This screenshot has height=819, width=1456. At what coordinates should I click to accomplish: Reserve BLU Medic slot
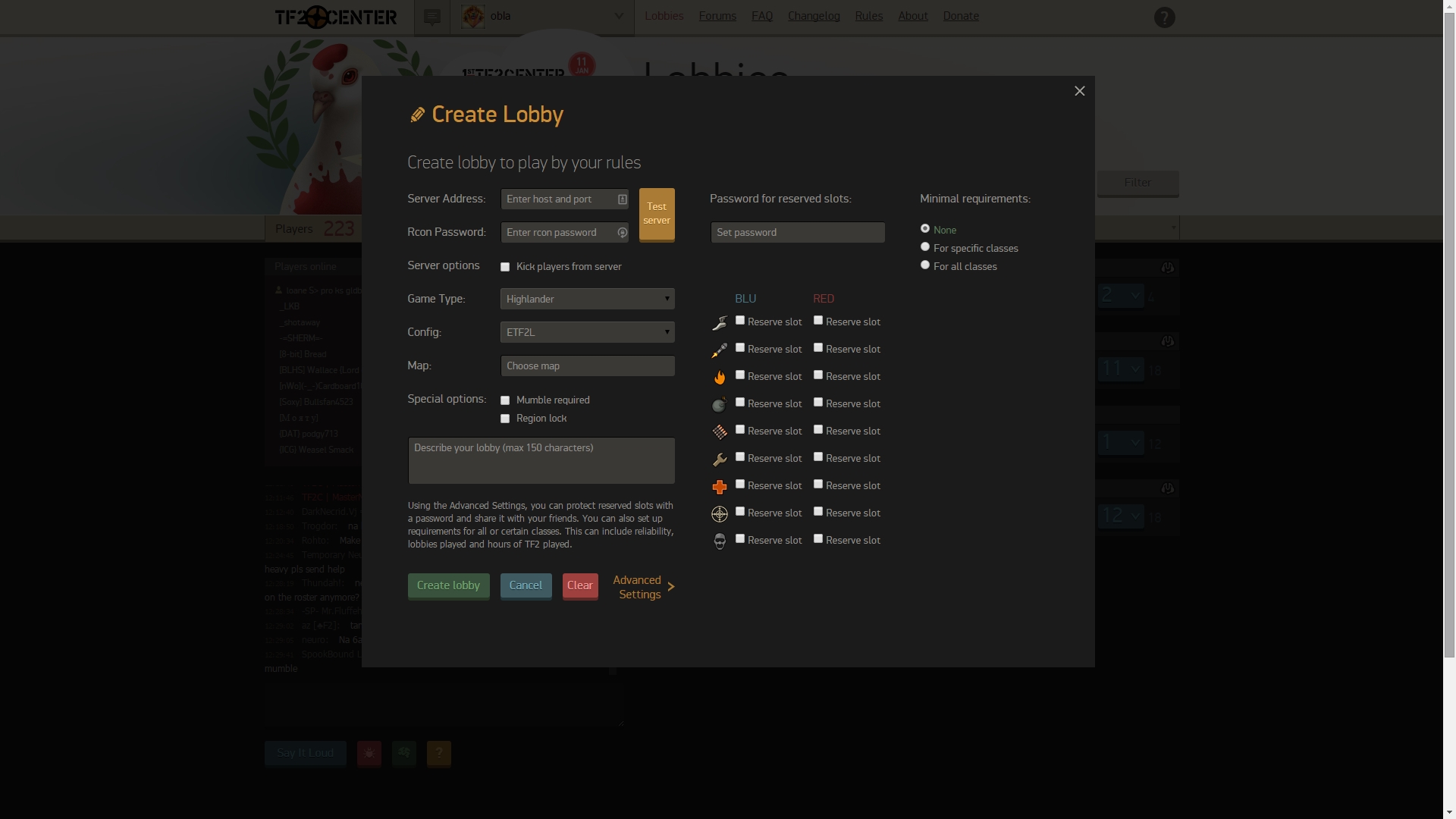(740, 485)
